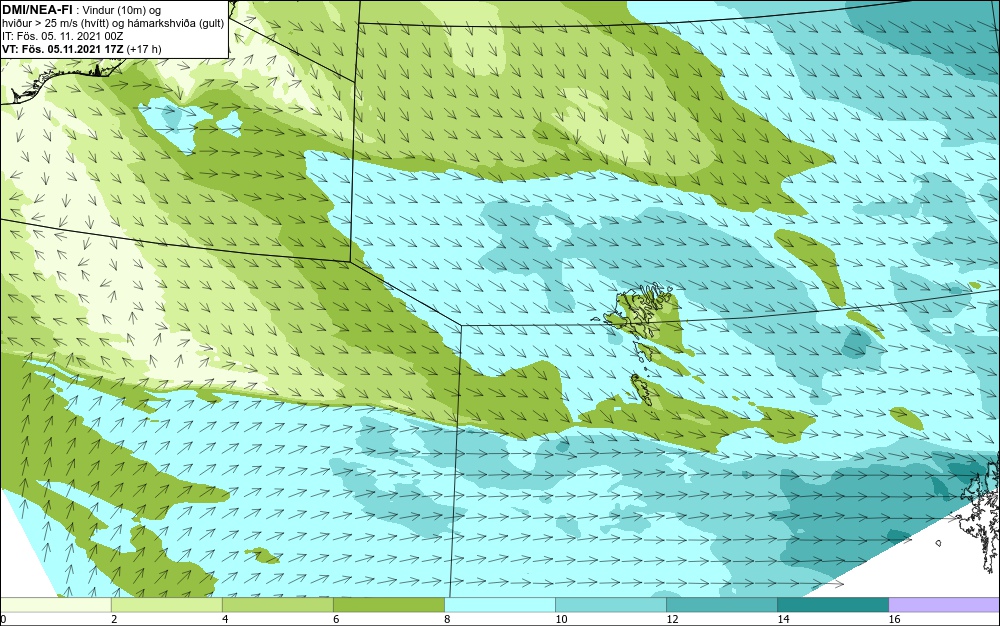The image size is (1000, 626).
Task: Click the legend scale label 2
Action: tap(114, 619)
